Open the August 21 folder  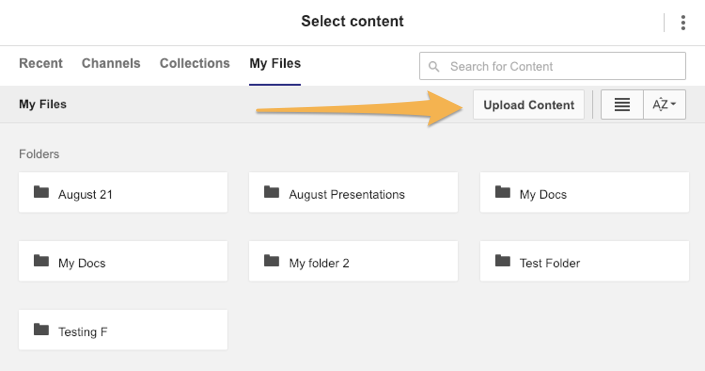point(123,192)
